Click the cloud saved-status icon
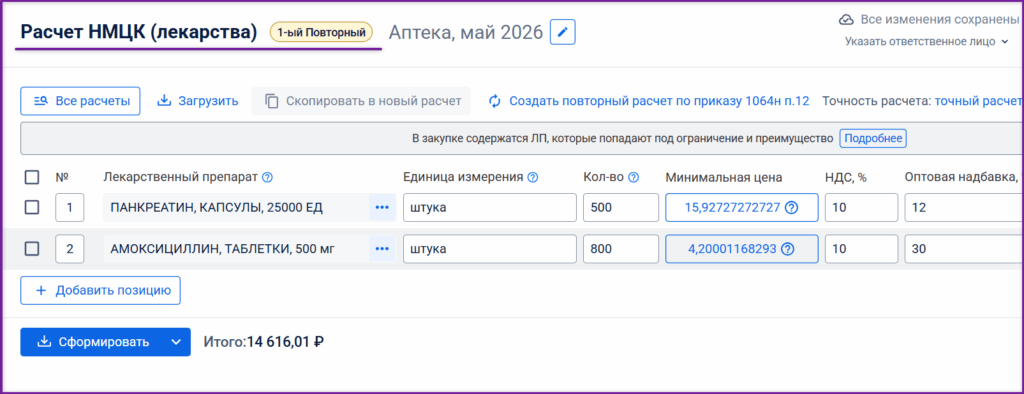The image size is (1024, 394). coord(846,20)
